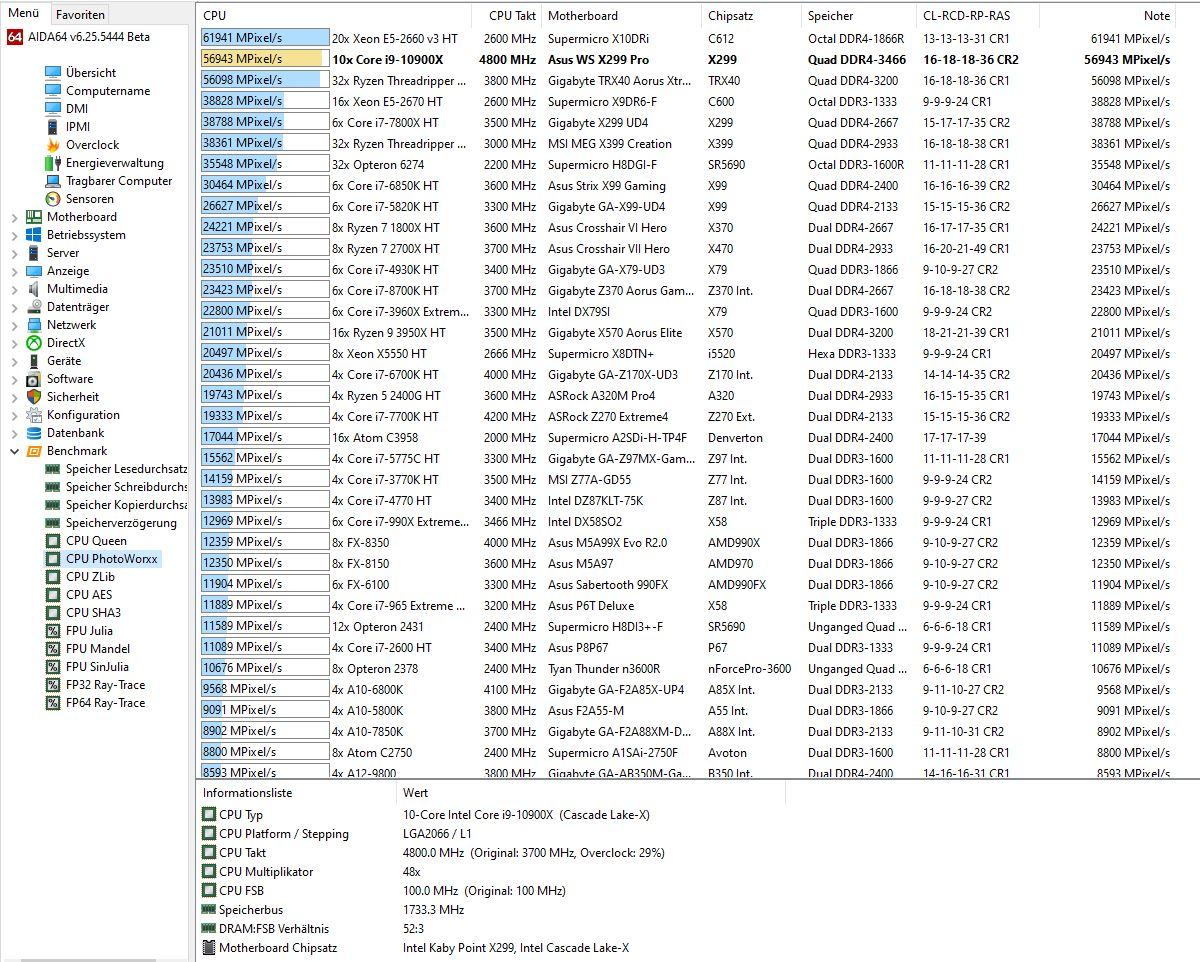This screenshot has width=1200, height=962.
Task: Open the CPU AES benchmark
Action: point(89,595)
